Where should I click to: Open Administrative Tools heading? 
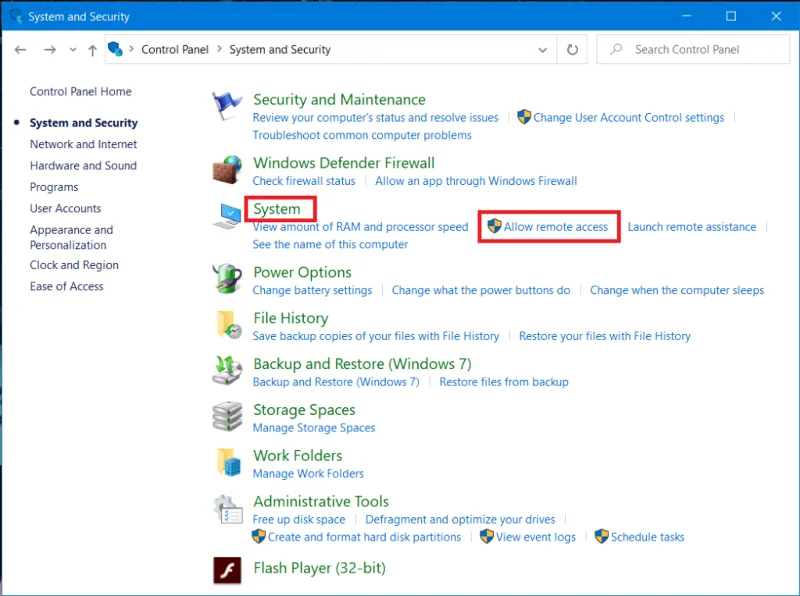click(x=321, y=501)
